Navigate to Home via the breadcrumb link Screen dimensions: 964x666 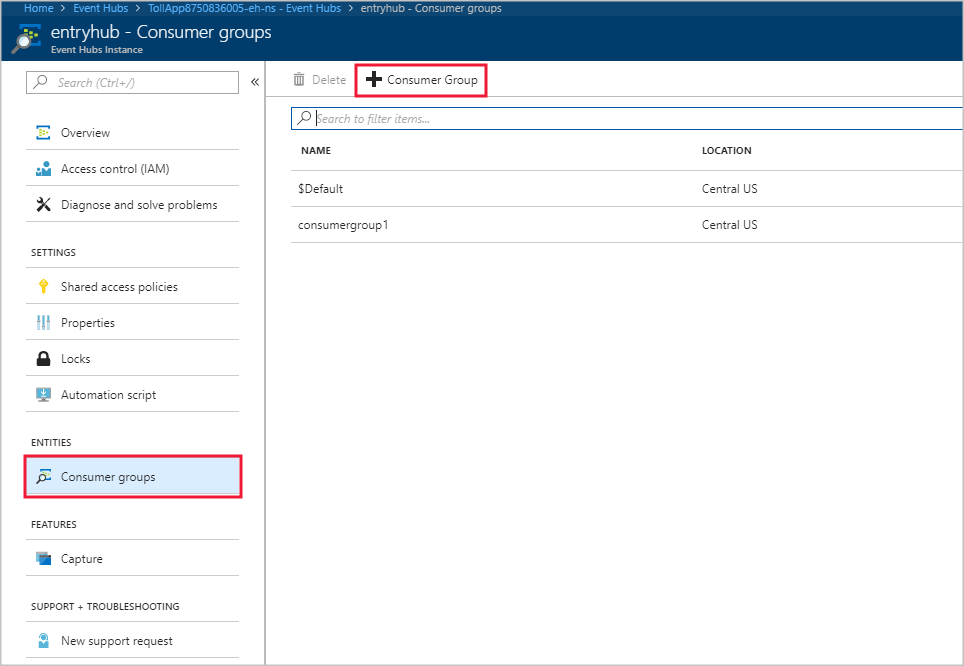pos(39,8)
